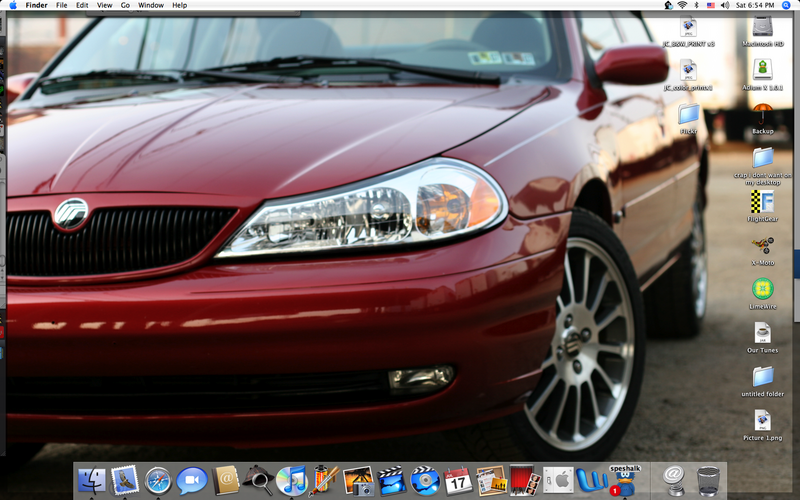
Task: Open the Bluetooth status menu
Action: (x=696, y=5)
